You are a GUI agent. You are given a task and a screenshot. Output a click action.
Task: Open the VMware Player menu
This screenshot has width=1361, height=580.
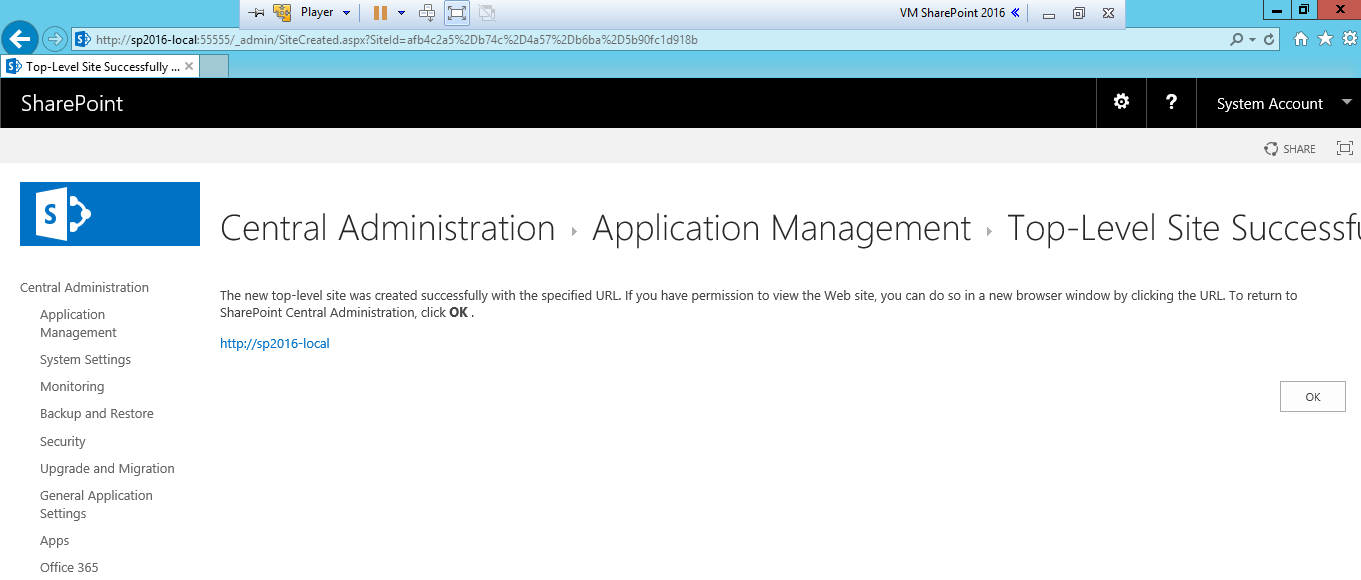[326, 13]
